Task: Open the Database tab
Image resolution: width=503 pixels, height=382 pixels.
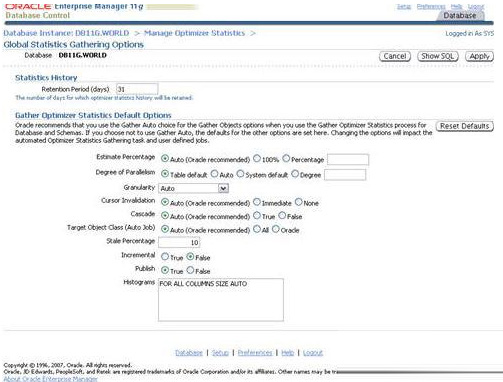Action: tap(460, 15)
